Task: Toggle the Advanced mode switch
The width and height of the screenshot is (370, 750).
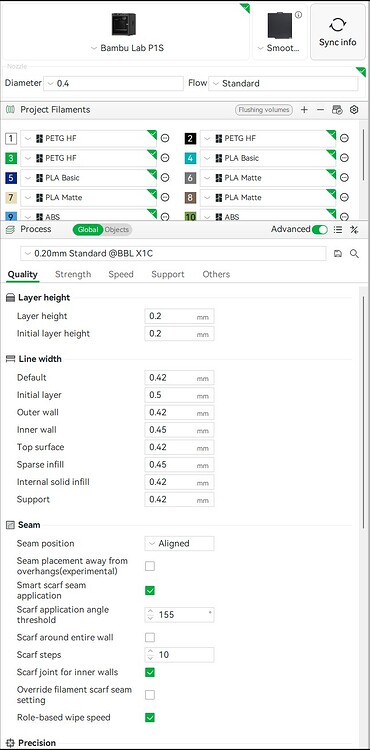Action: pyautogui.click(x=319, y=230)
